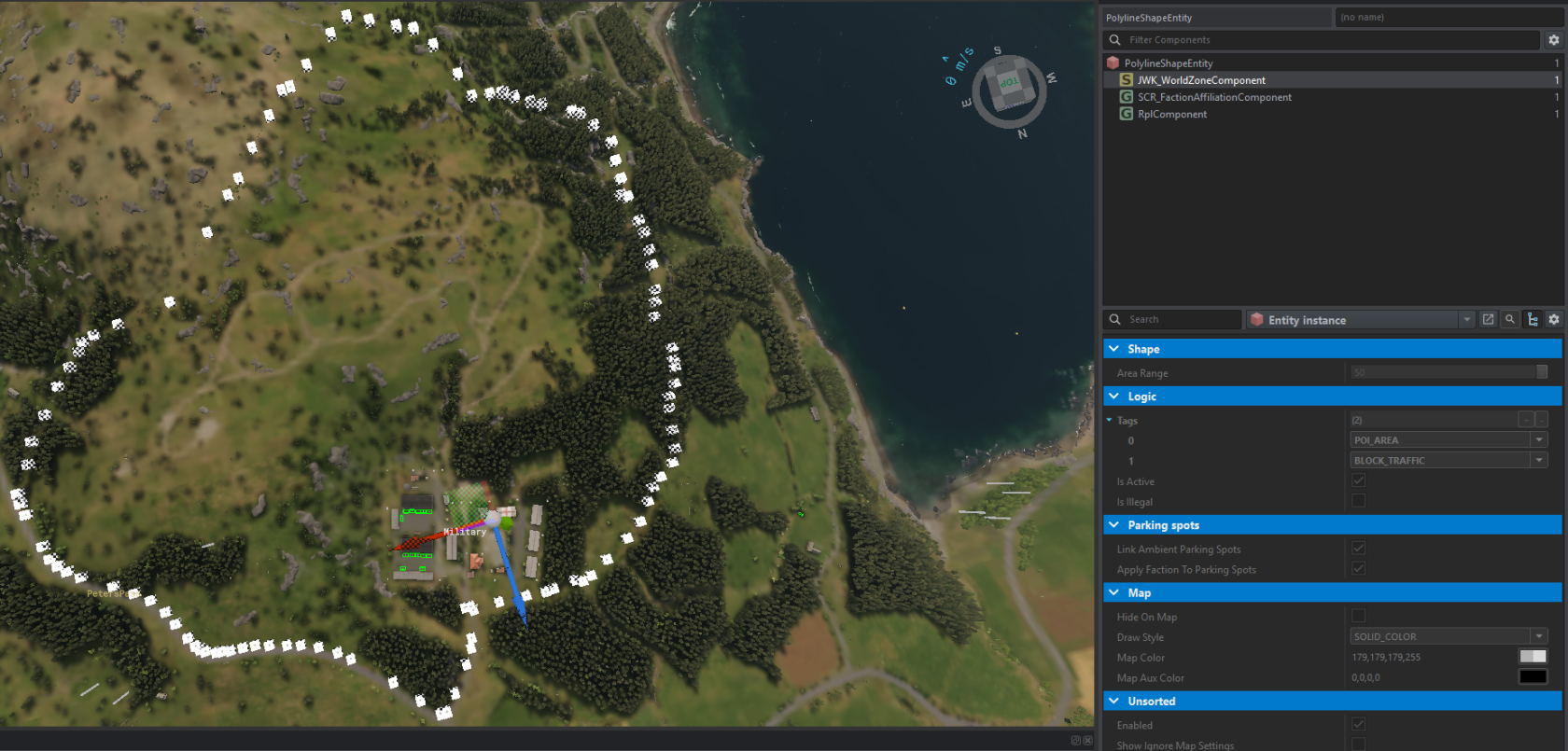The width and height of the screenshot is (1568, 751).
Task: Collapse the Shape section
Action: (1113, 349)
